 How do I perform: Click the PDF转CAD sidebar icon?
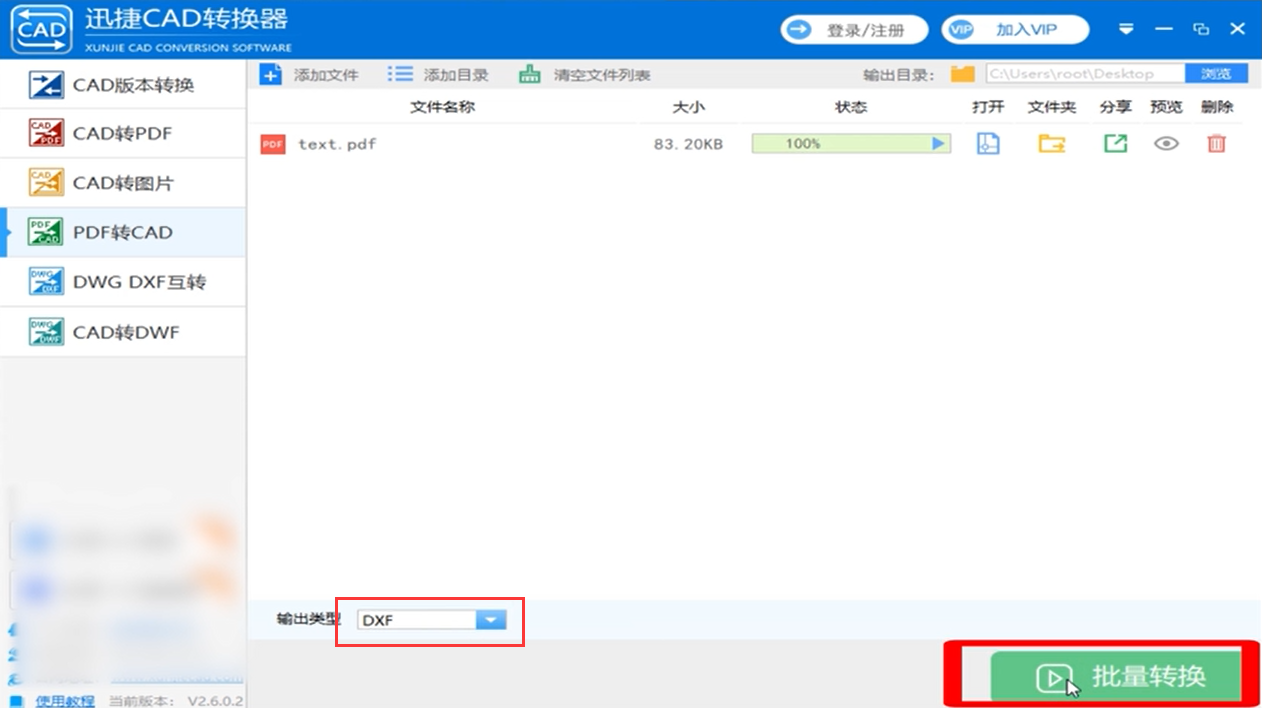(45, 232)
